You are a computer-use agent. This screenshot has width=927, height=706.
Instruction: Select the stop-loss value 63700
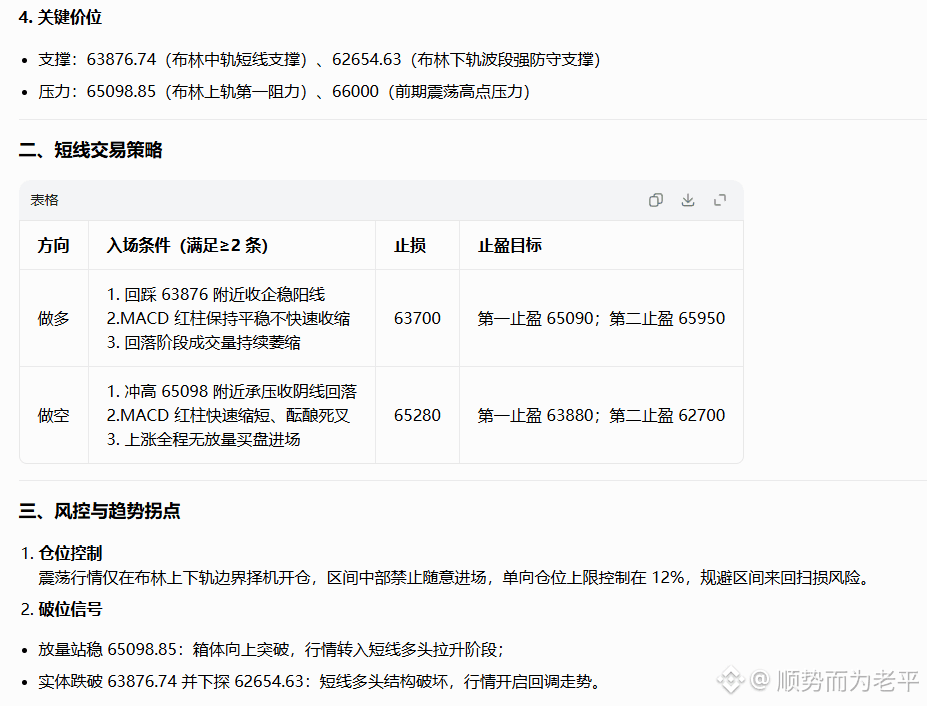417,318
